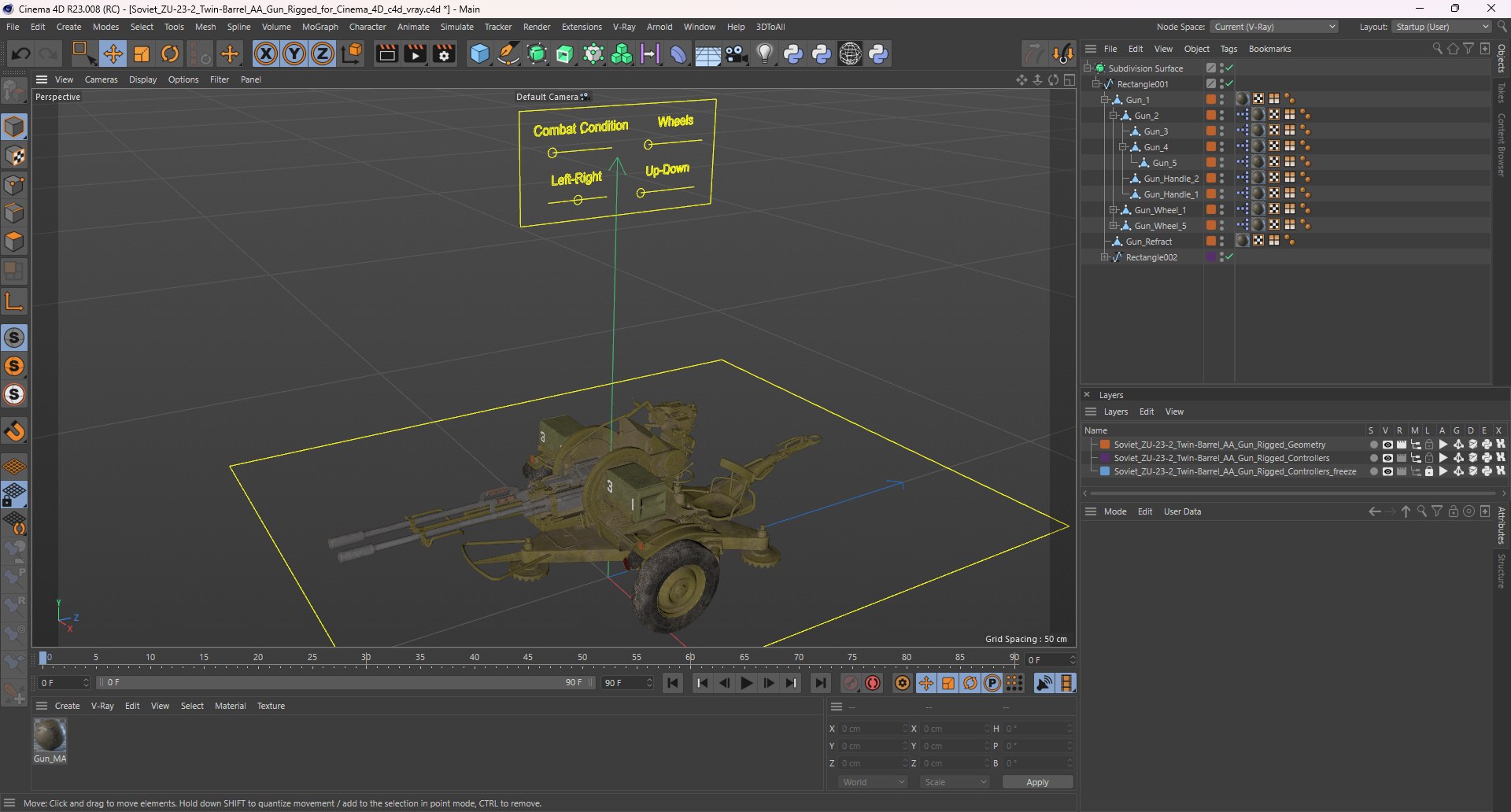The width and height of the screenshot is (1511, 812).
Task: Click the Light bulb icon
Action: [765, 54]
